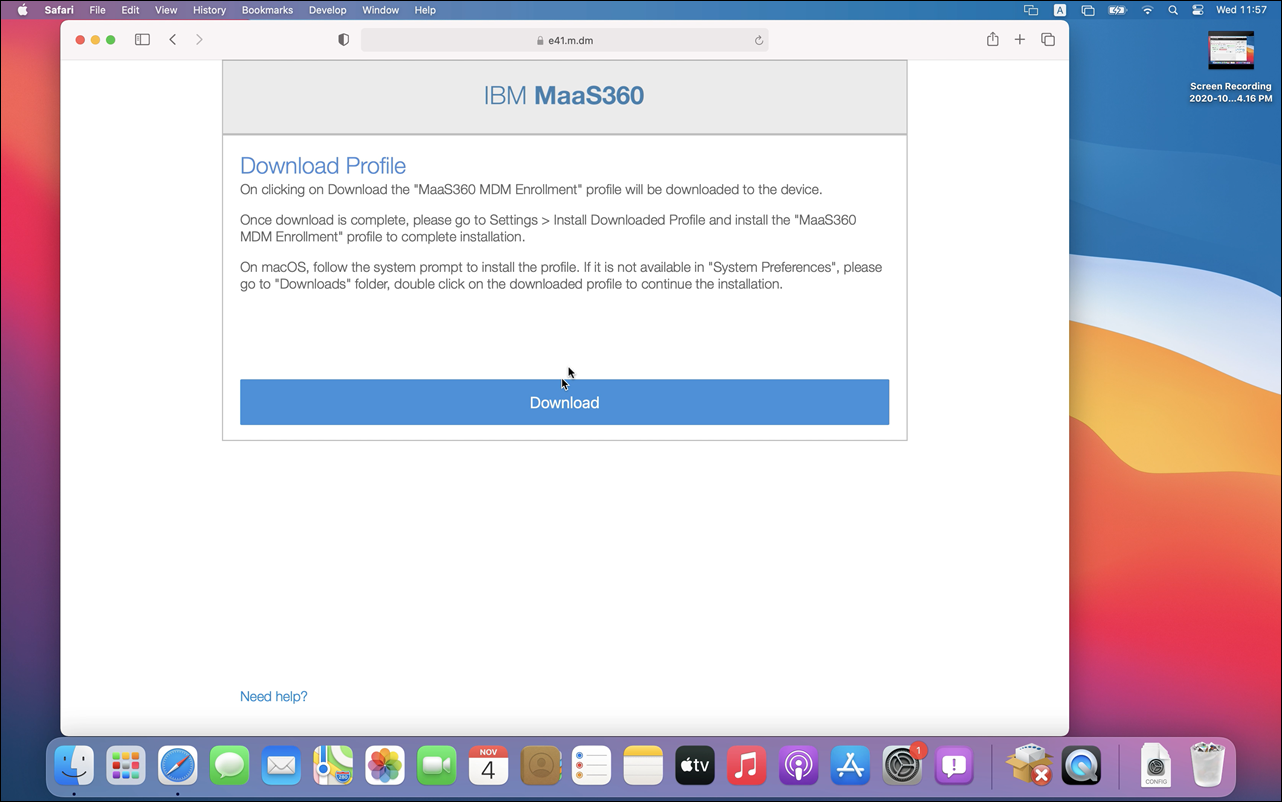Open Feedback Assistant in the Dock
1282x802 pixels.
click(x=954, y=766)
